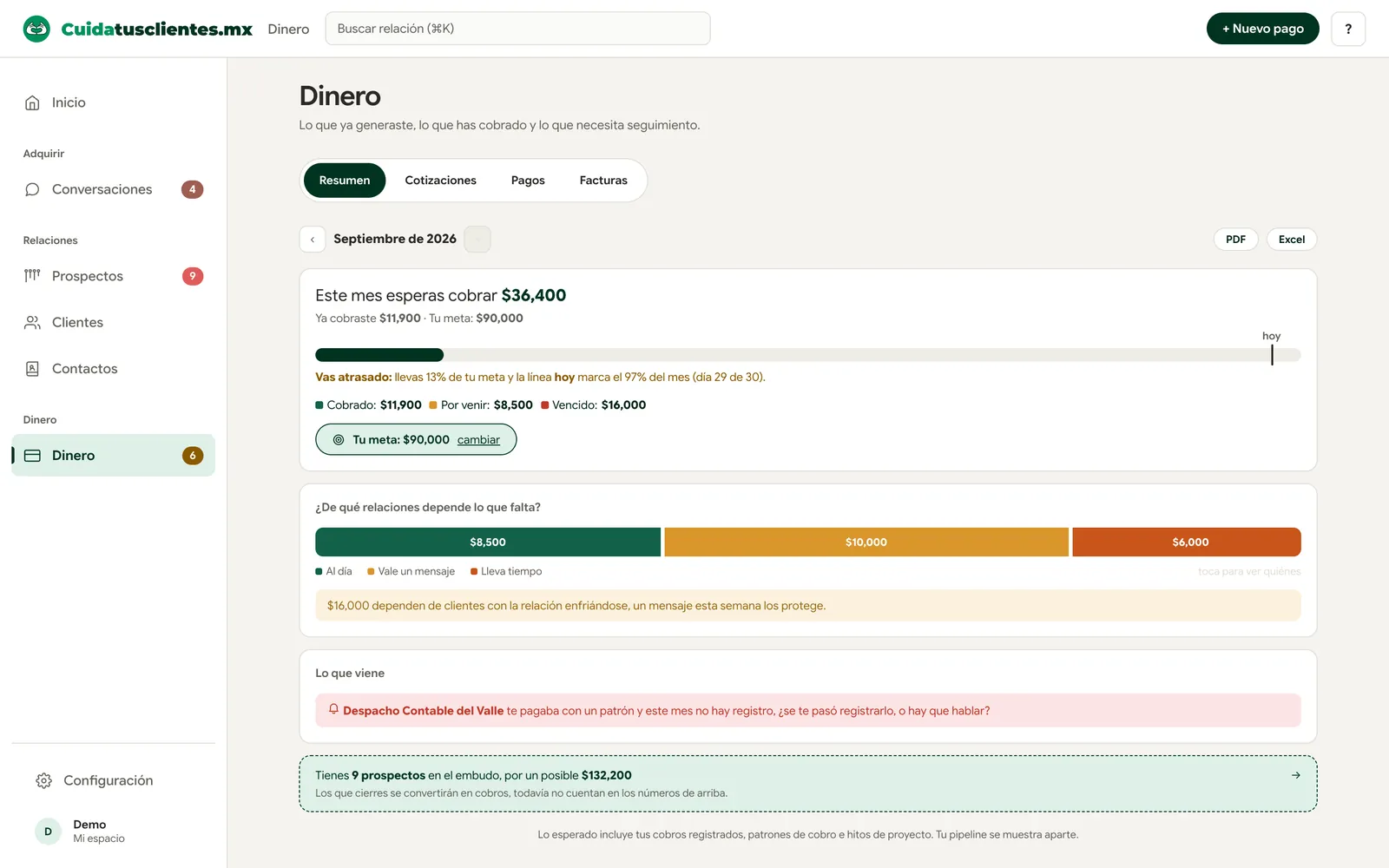The height and width of the screenshot is (868, 1389).
Task: Switch to the Cotizaciones tab
Action: (x=441, y=181)
